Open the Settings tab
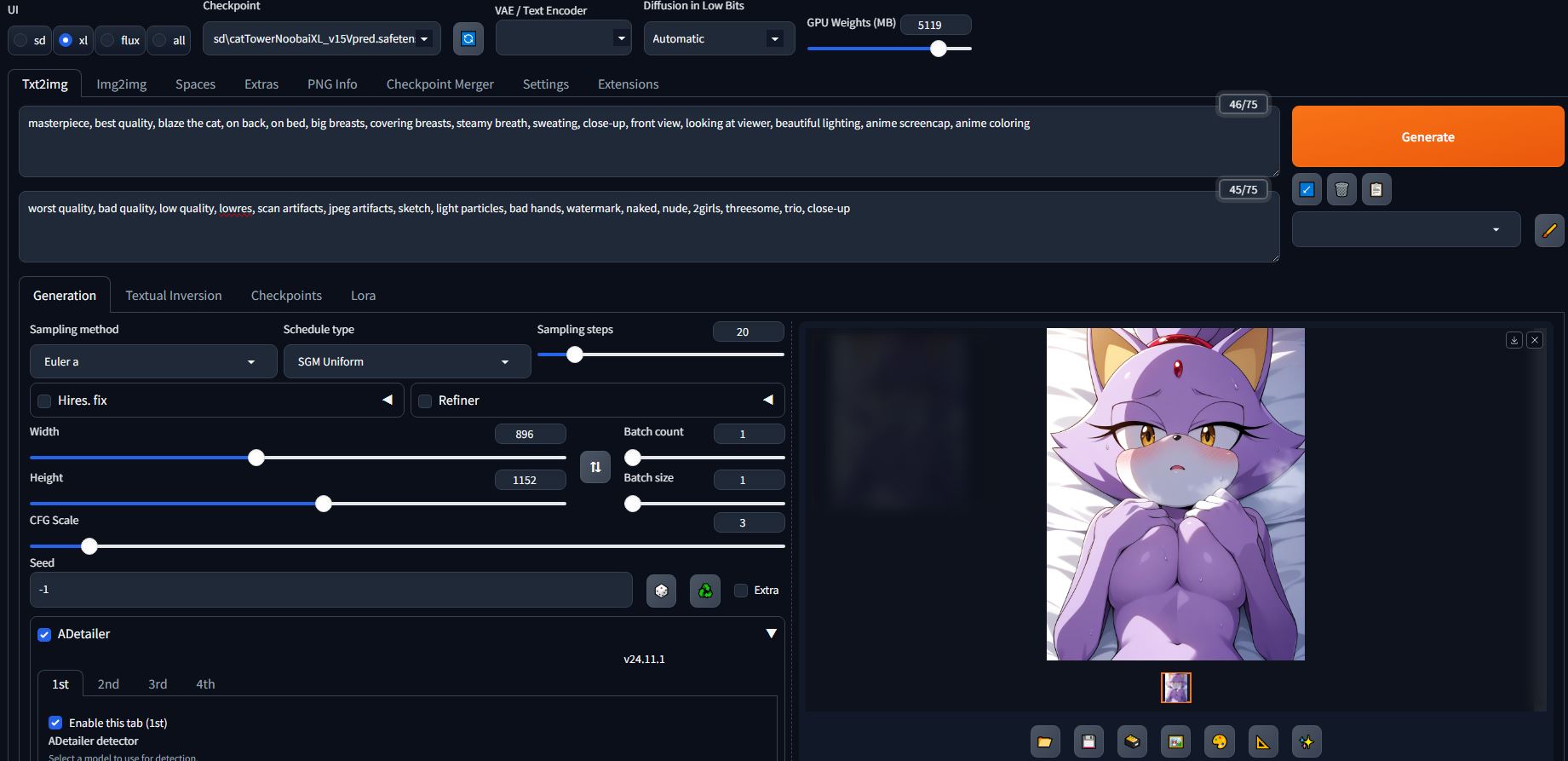This screenshot has width=1568, height=761. (x=546, y=84)
